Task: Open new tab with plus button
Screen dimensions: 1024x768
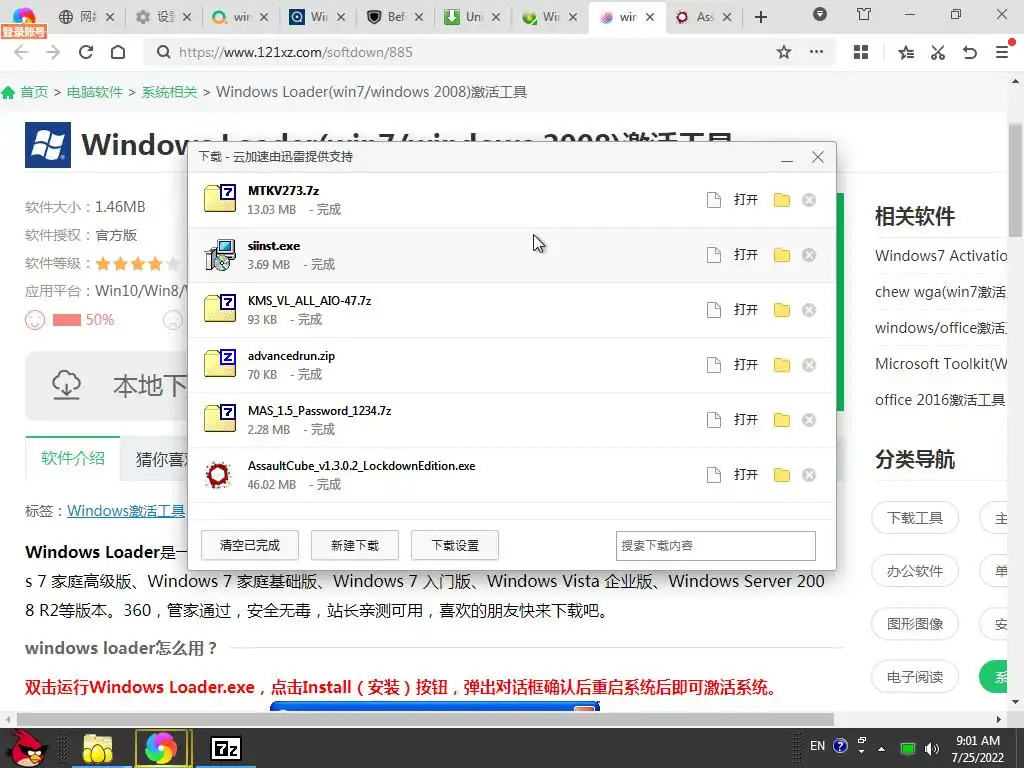Action: tap(761, 17)
